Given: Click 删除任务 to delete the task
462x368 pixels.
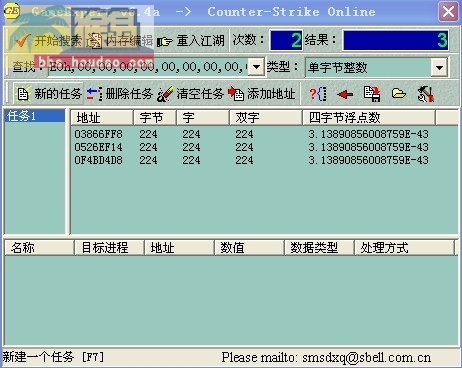Looking at the screenshot, I should pyautogui.click(x=119, y=94).
